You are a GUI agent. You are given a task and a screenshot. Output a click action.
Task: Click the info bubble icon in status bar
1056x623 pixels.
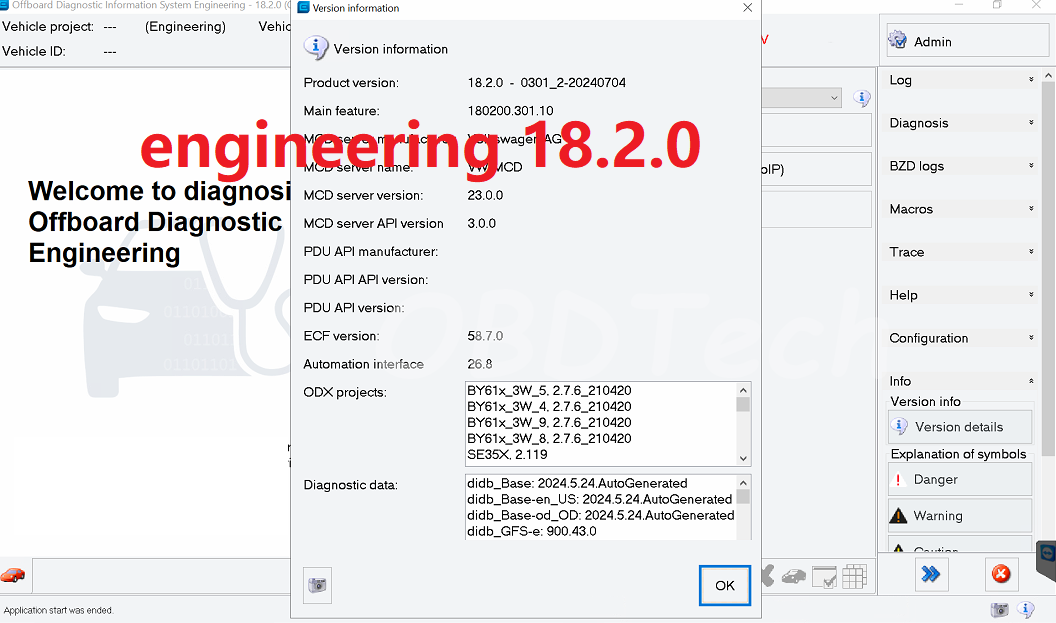pos(1026,610)
